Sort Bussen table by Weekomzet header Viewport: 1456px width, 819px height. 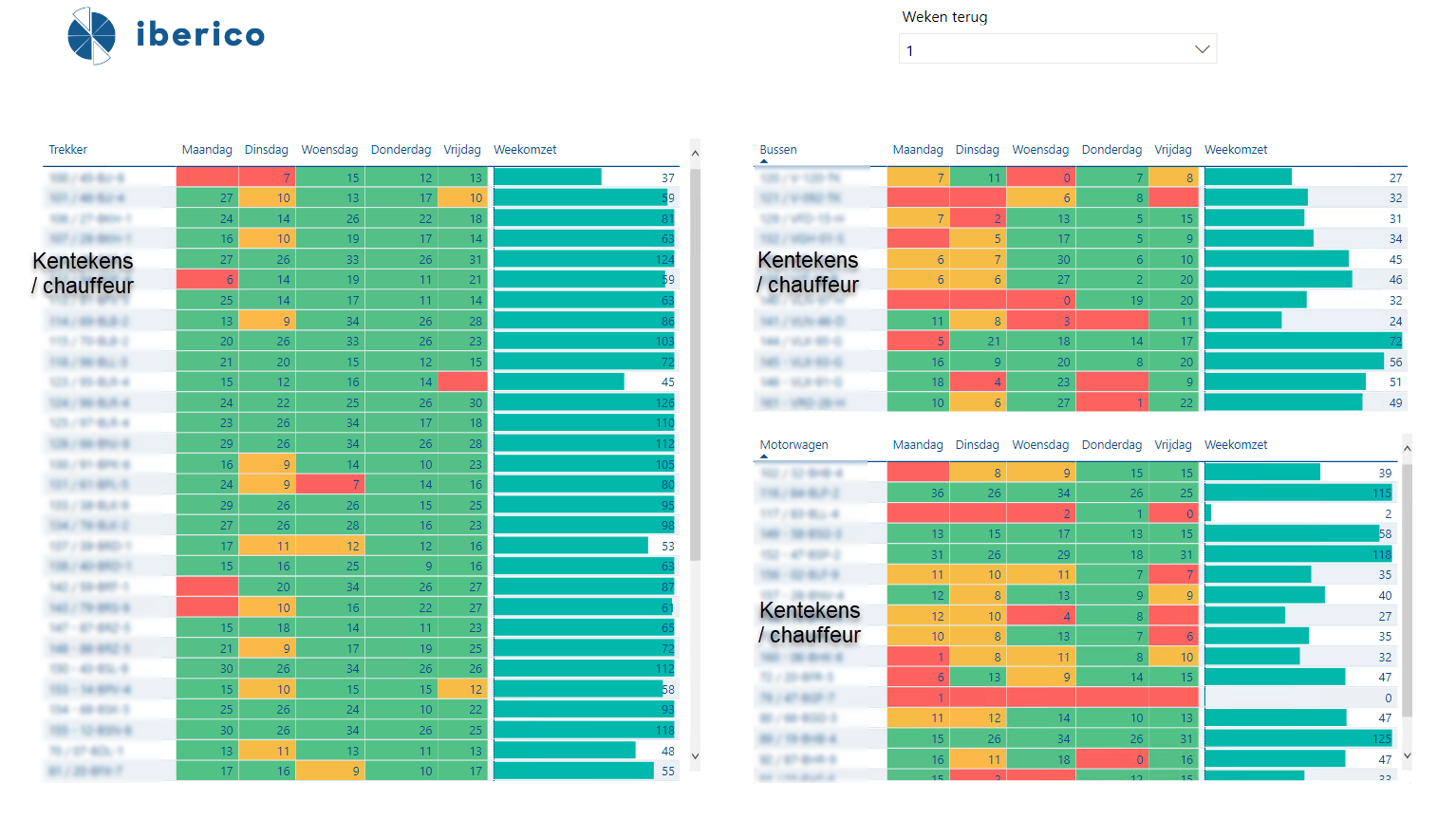[x=1236, y=150]
